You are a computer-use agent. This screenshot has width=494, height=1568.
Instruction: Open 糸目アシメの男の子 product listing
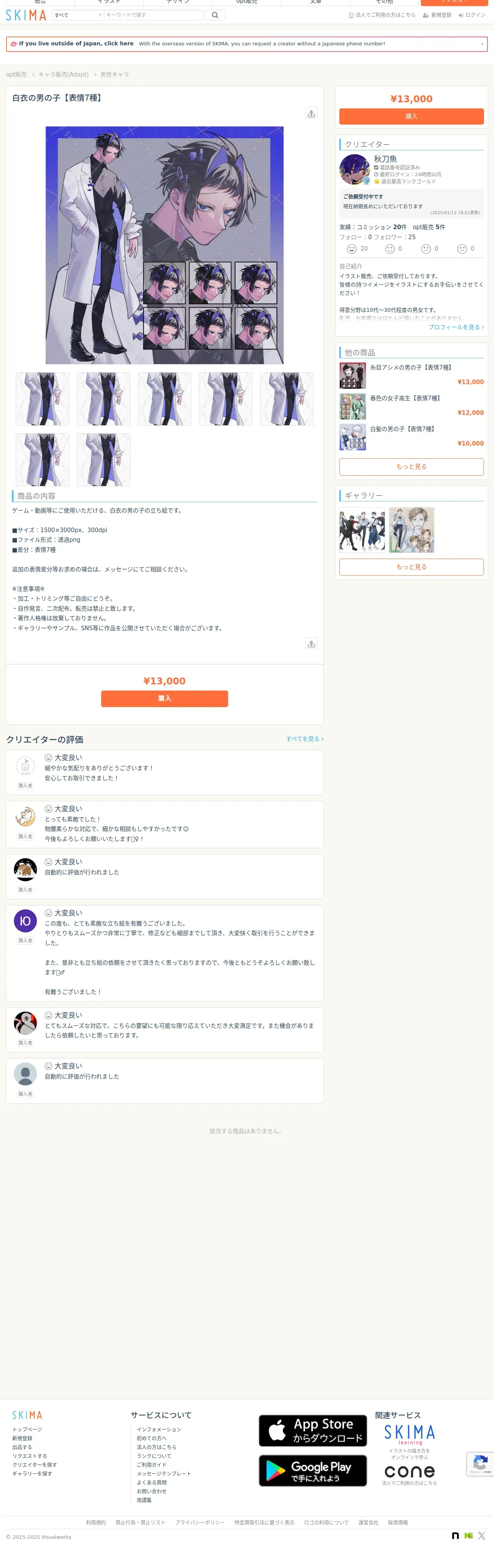pos(412,376)
